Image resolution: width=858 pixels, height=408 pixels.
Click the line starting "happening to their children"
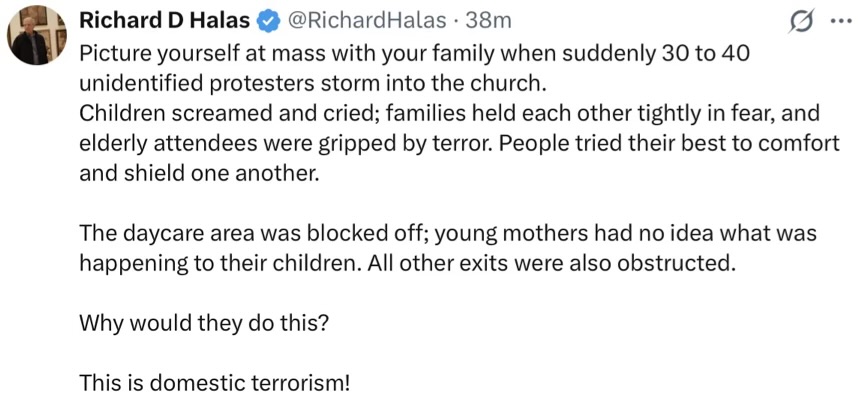click(408, 263)
